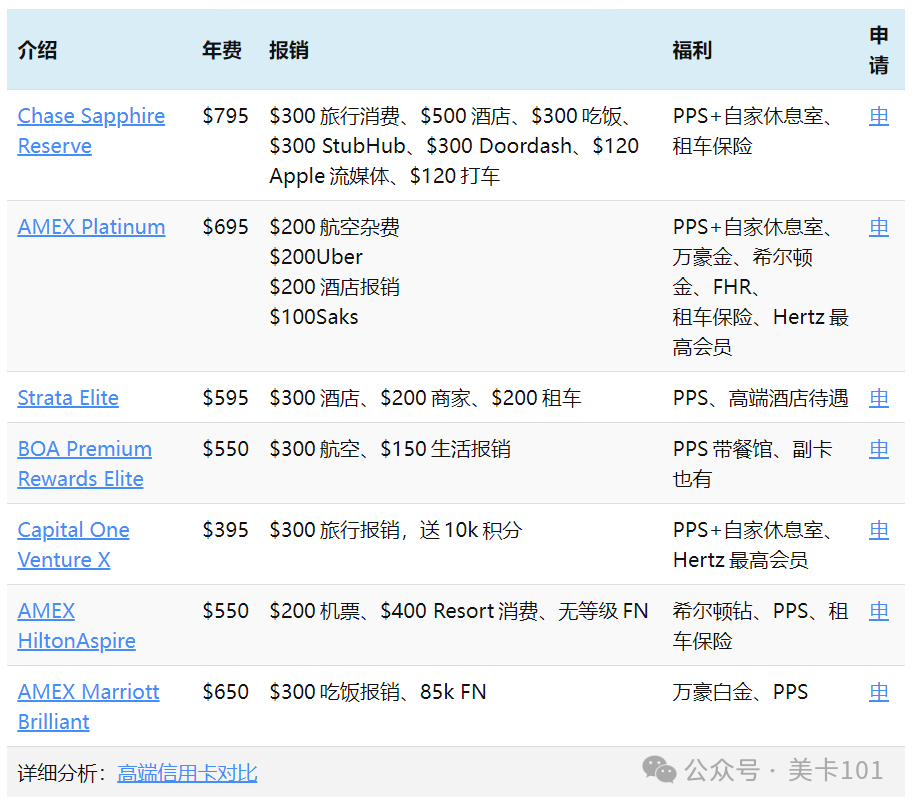Click 申 apply link for AMEX Platinum

[879, 226]
